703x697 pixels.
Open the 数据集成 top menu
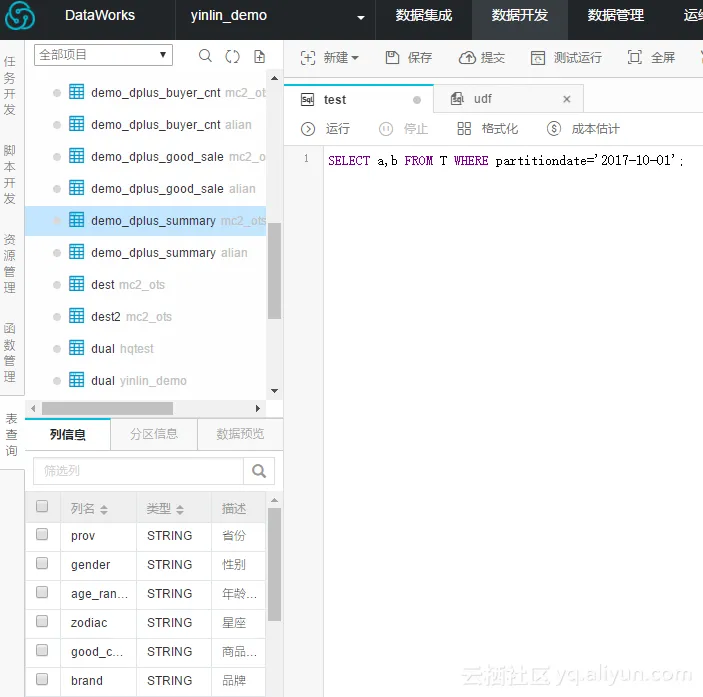[424, 15]
